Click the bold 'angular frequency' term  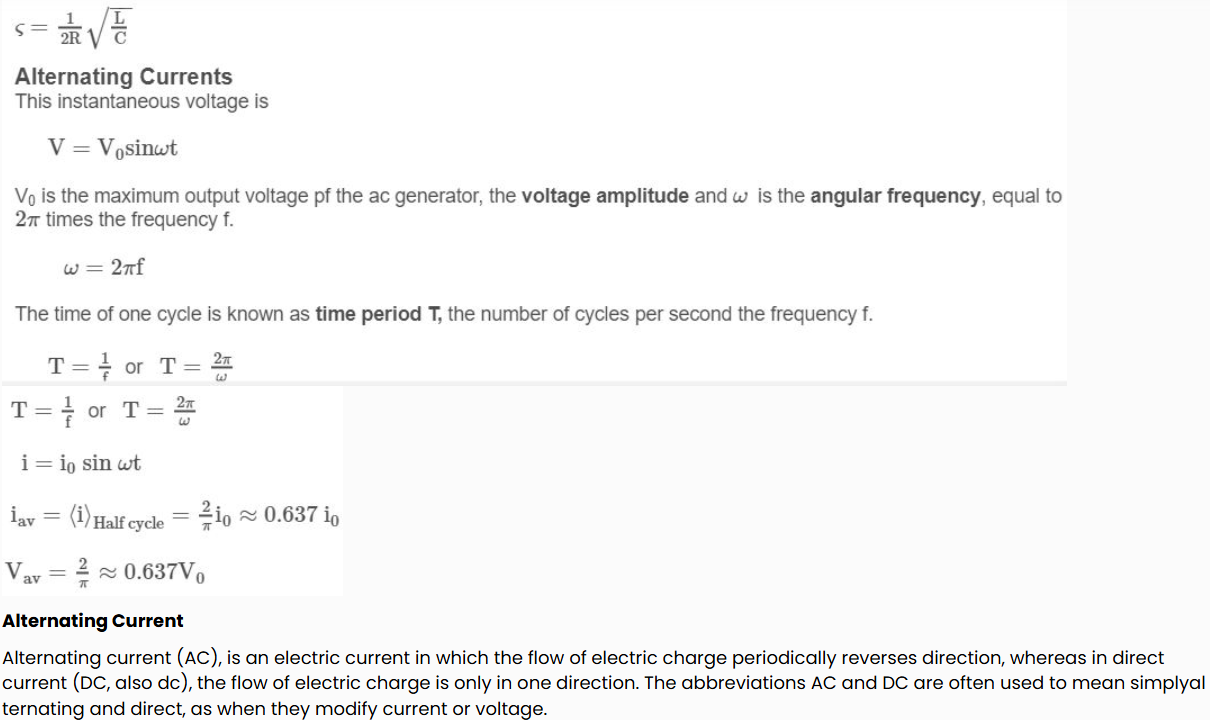point(895,196)
